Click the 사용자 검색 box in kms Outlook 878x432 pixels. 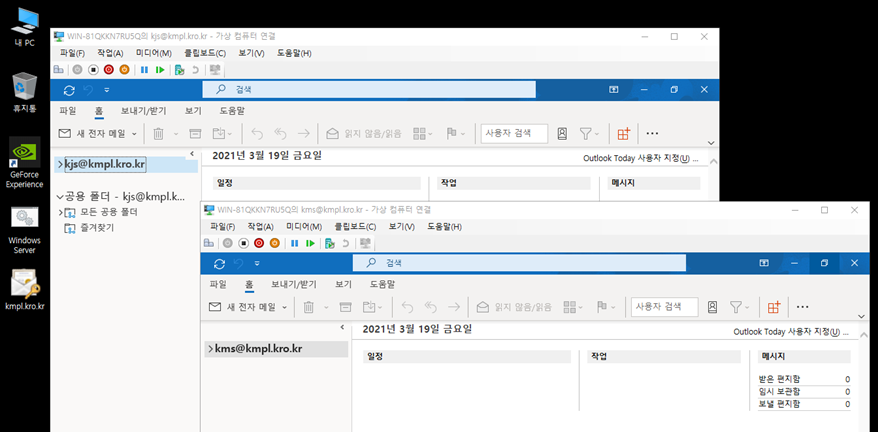(665, 307)
